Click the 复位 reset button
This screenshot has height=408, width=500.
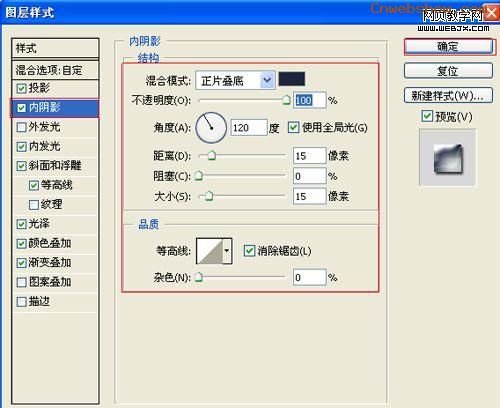(x=448, y=71)
